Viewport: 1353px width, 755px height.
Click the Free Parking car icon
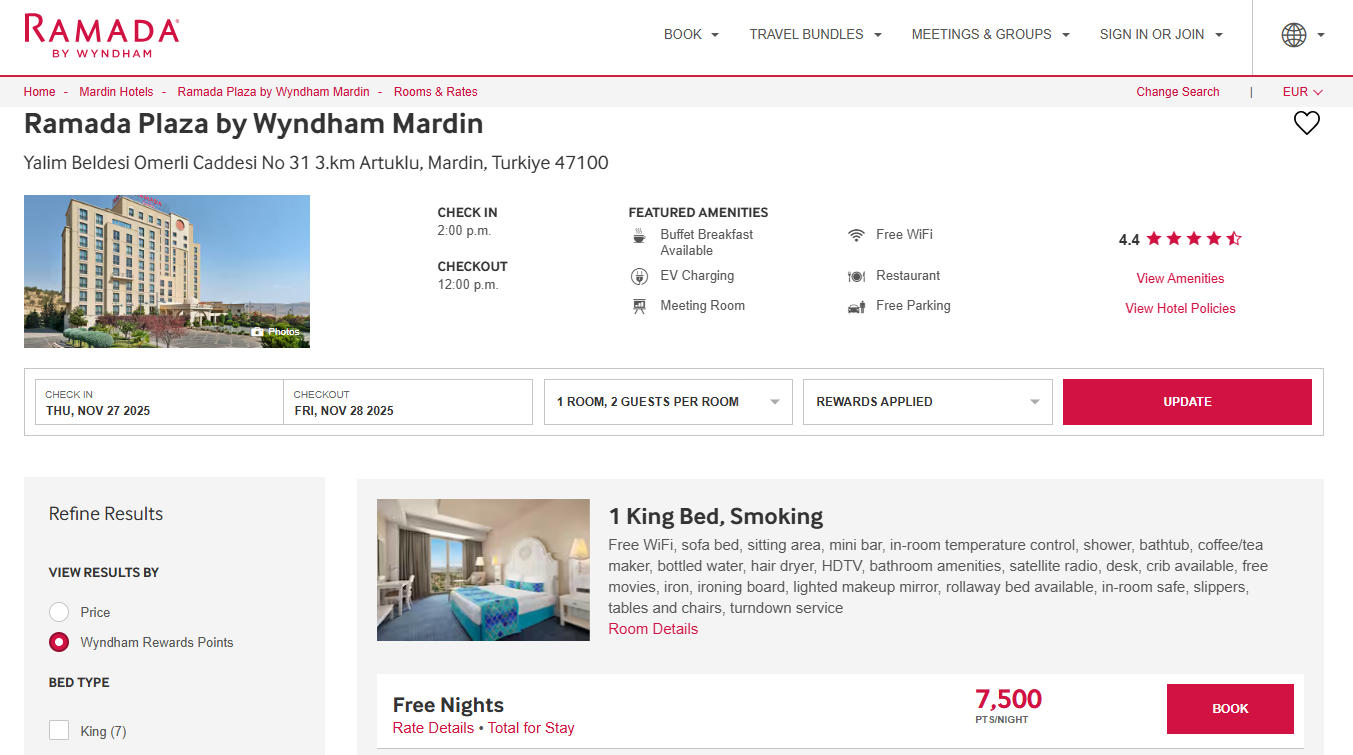[x=856, y=307]
